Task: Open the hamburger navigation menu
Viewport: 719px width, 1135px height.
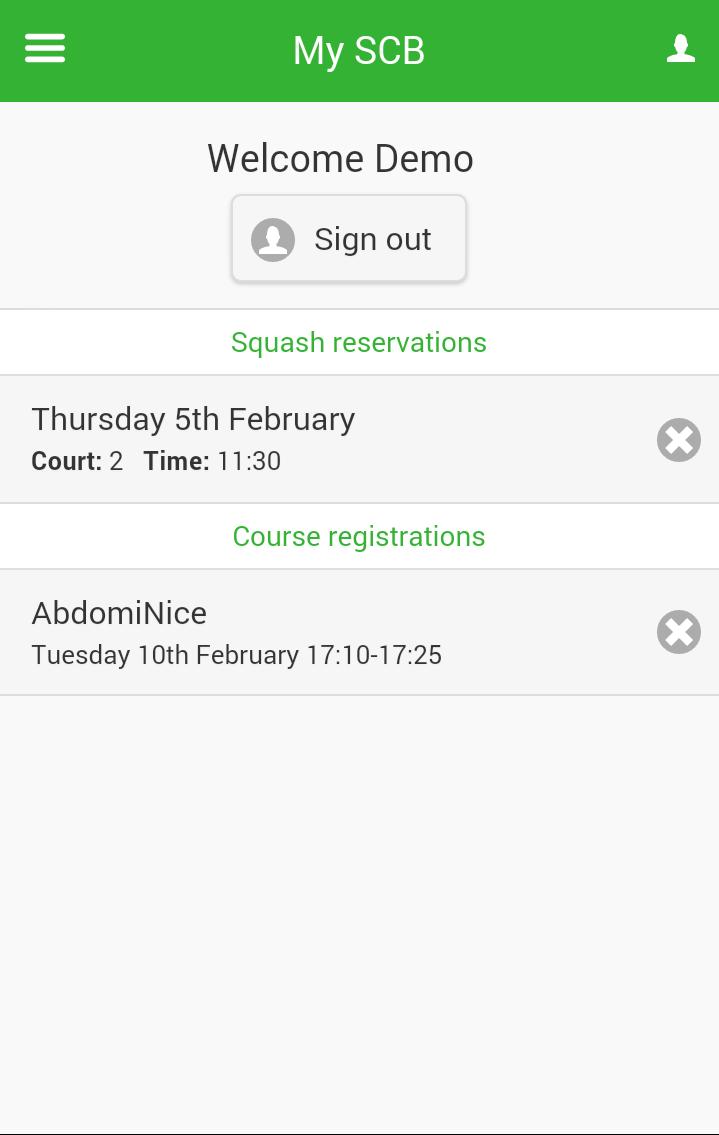Action: click(x=45, y=48)
